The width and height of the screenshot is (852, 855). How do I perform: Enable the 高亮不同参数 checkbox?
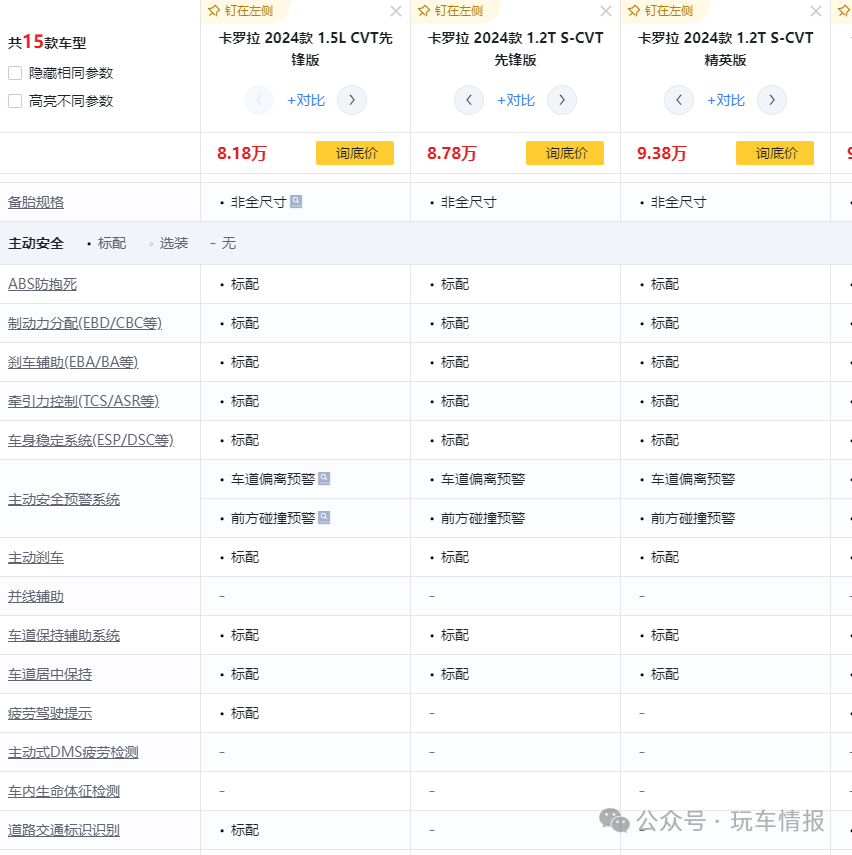pos(15,101)
